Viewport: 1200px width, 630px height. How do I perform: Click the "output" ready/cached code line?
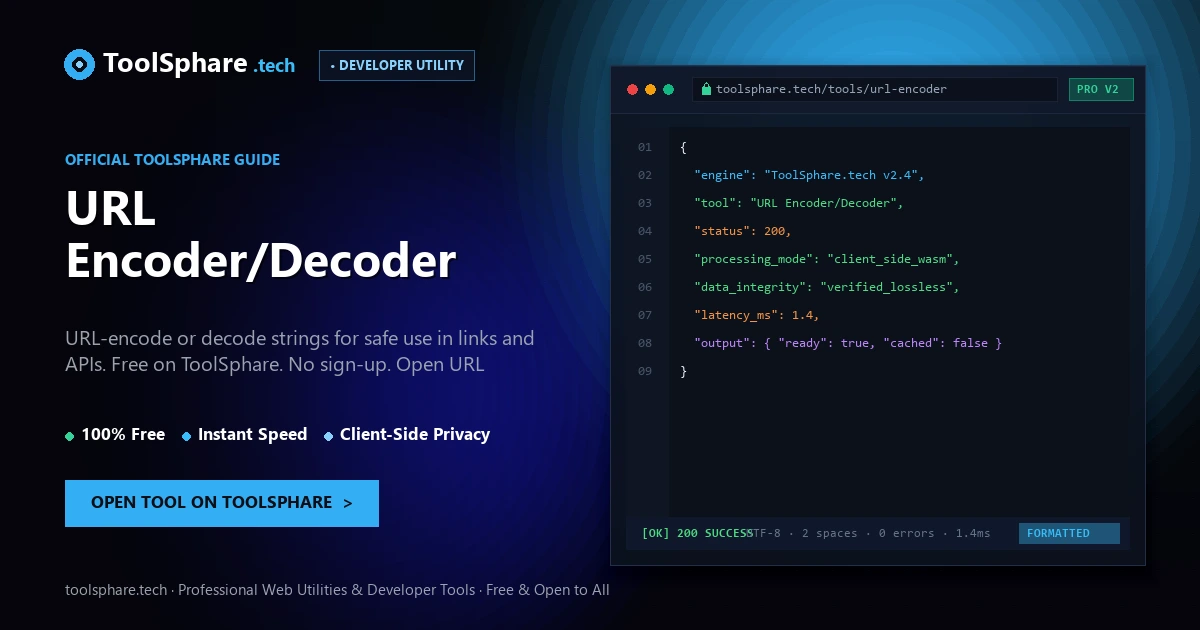click(x=848, y=343)
